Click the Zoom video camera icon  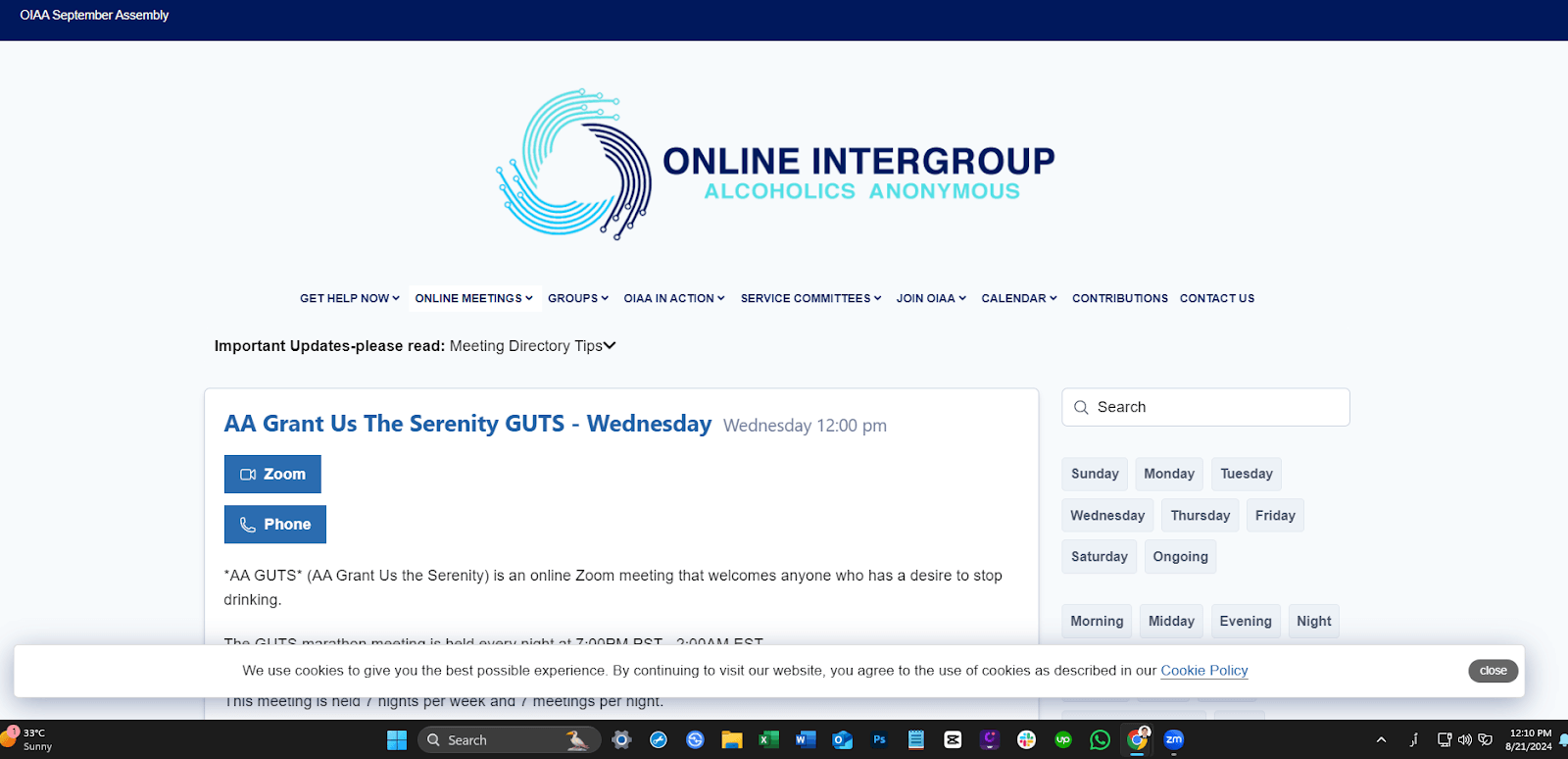click(x=248, y=475)
